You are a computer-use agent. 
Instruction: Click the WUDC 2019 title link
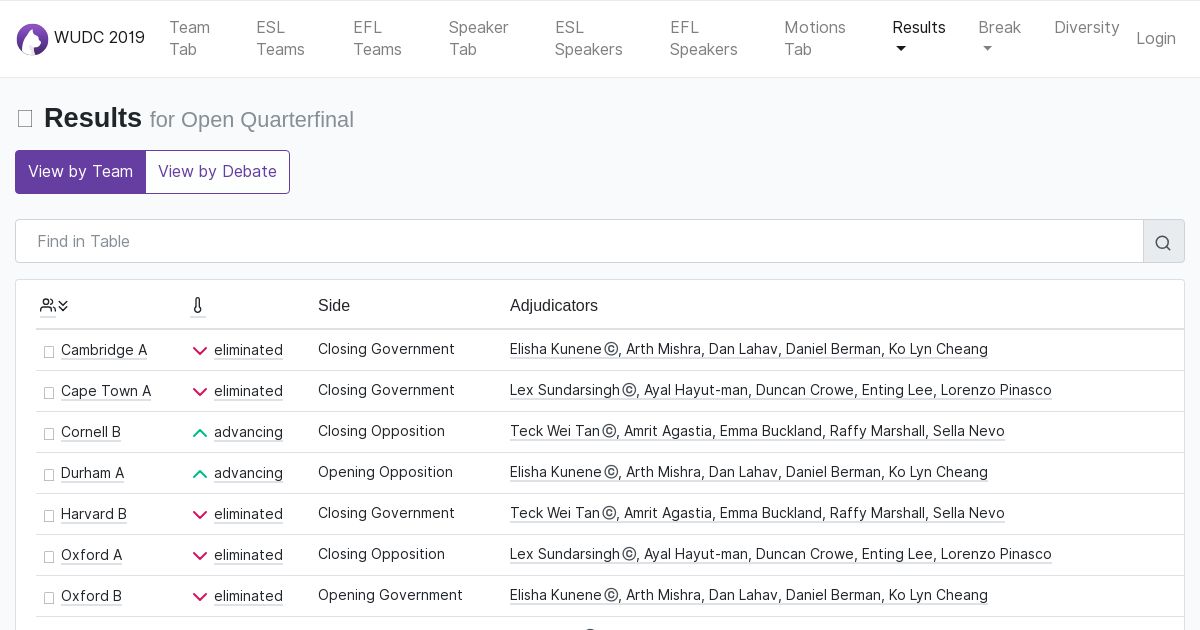(x=99, y=38)
